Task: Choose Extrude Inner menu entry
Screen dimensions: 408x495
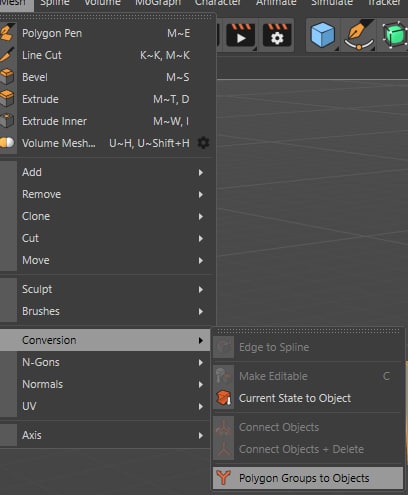Action: click(107, 121)
